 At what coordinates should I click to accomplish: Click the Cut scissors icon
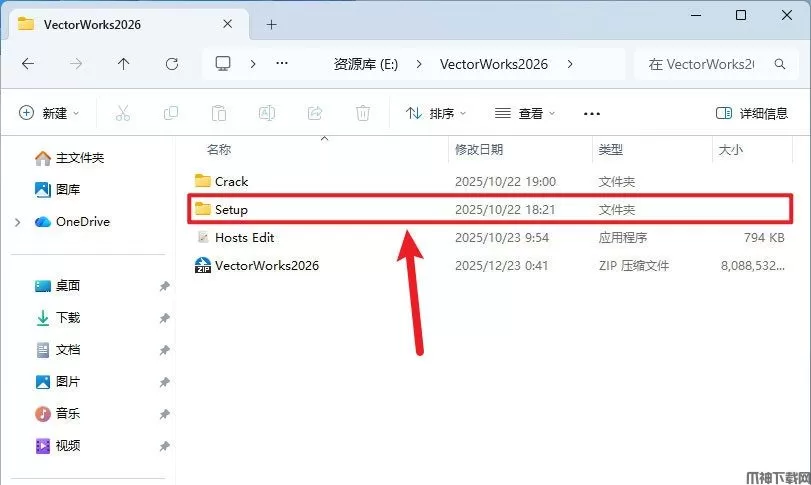pos(123,113)
